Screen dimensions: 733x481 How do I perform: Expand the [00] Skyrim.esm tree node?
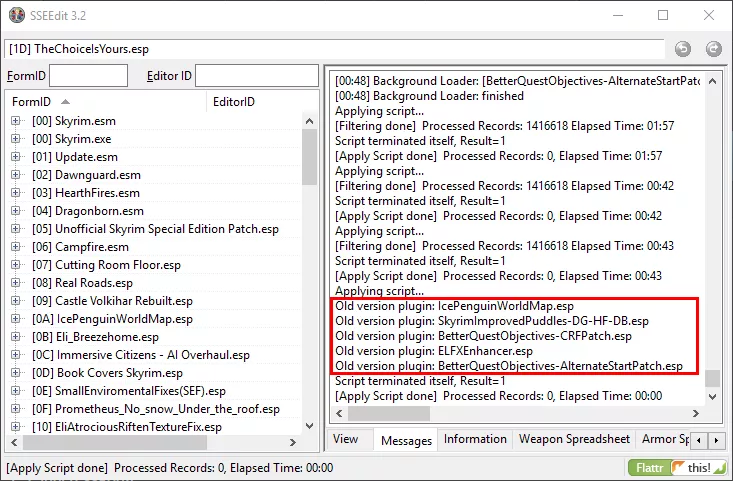point(15,121)
